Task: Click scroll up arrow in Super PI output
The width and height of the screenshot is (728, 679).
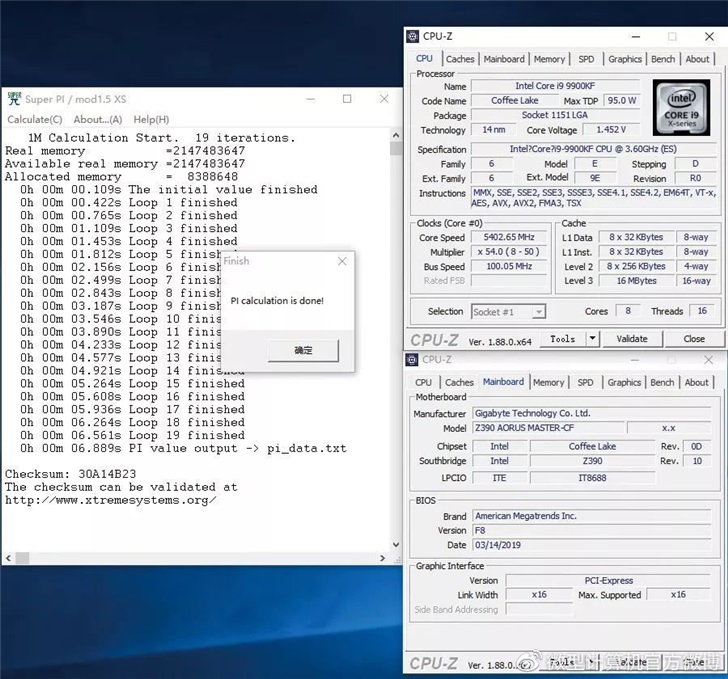Action: pyautogui.click(x=396, y=135)
